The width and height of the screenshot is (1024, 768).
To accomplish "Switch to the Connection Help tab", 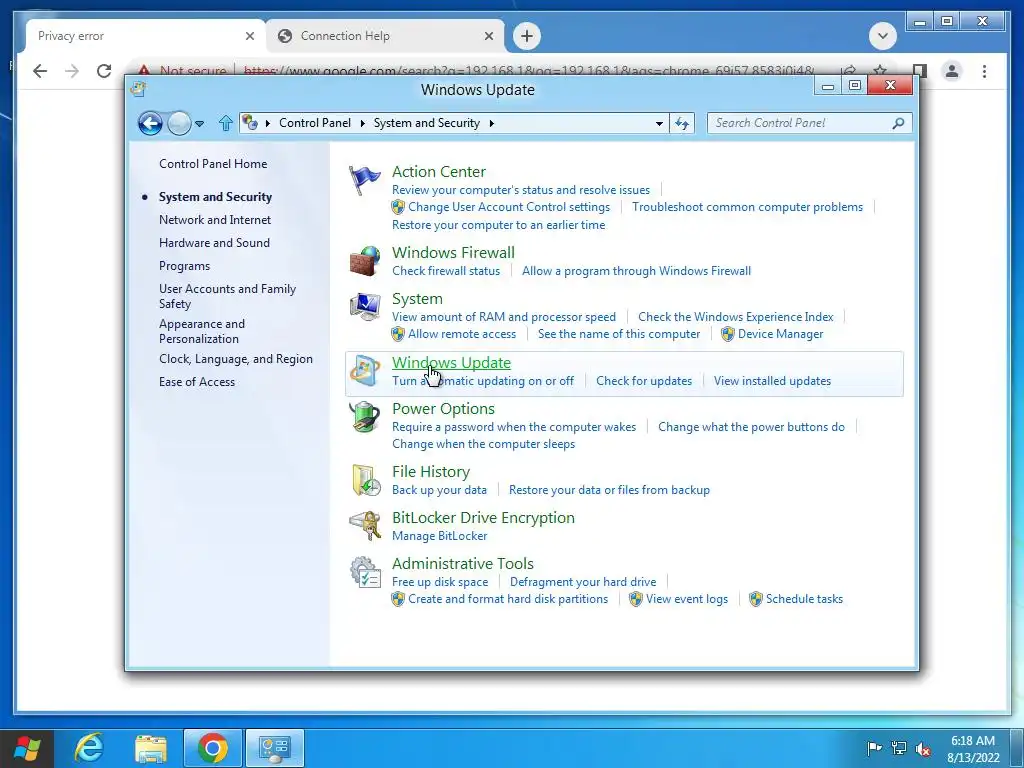I will click(385, 36).
